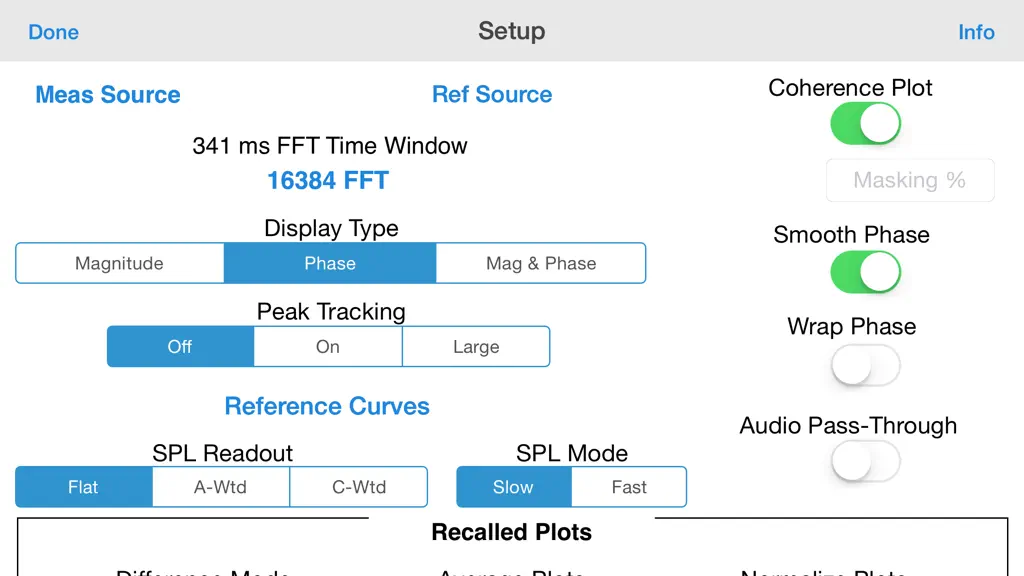Screen dimensions: 1024x576
Task: Set Peak Tracking to Off
Action: pyautogui.click(x=180, y=347)
